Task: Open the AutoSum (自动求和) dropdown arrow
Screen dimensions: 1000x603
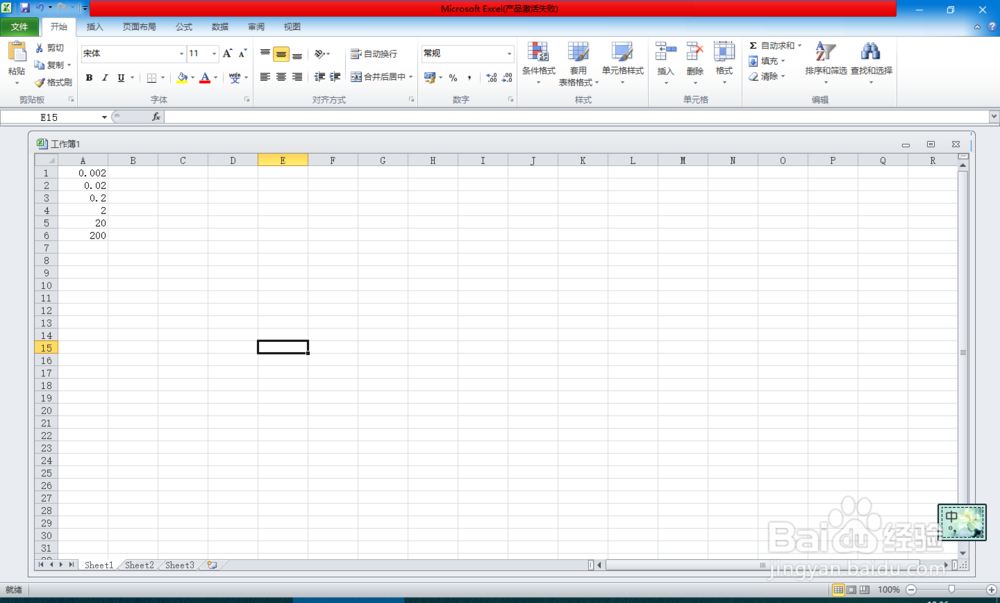Action: (800, 46)
